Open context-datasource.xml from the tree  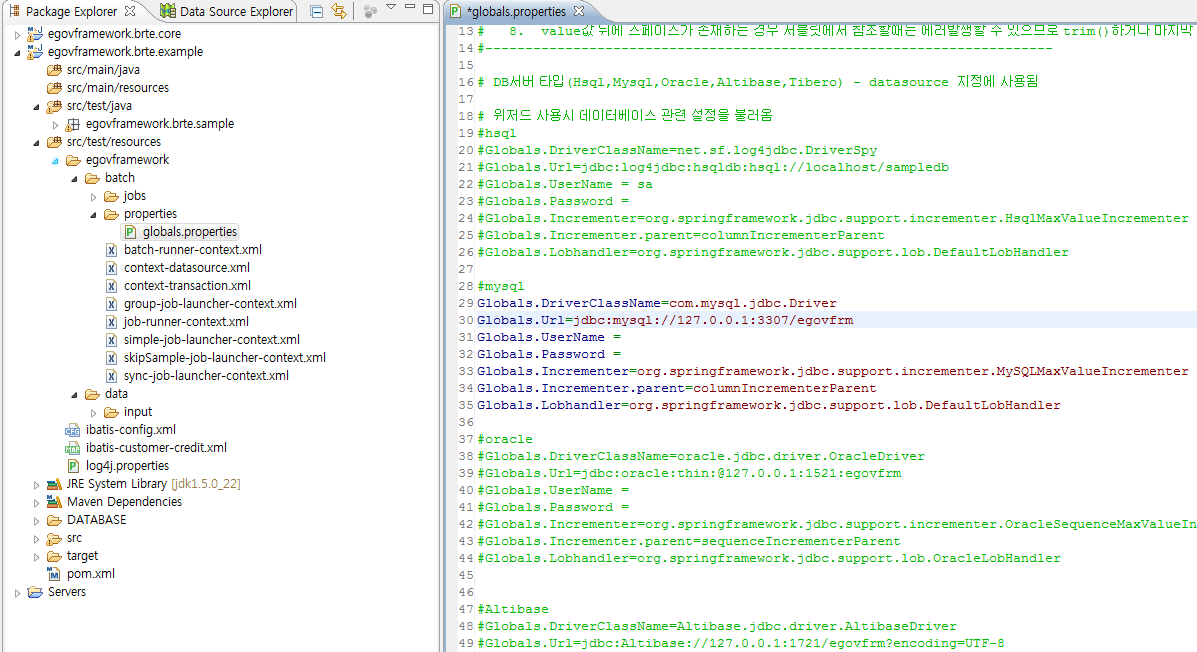click(186, 268)
